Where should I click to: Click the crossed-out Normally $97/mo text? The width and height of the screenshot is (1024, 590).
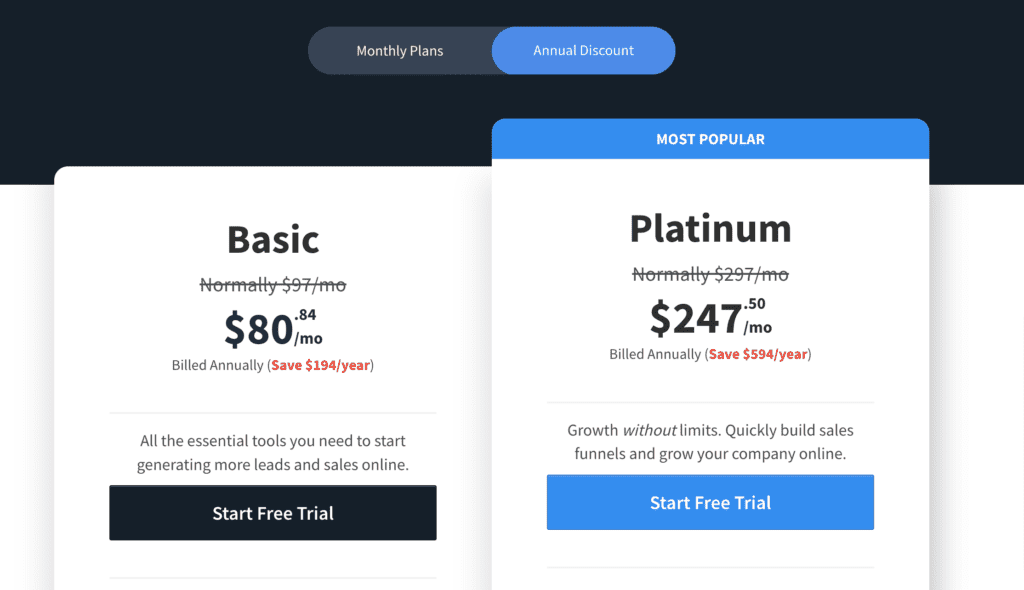pos(273,285)
